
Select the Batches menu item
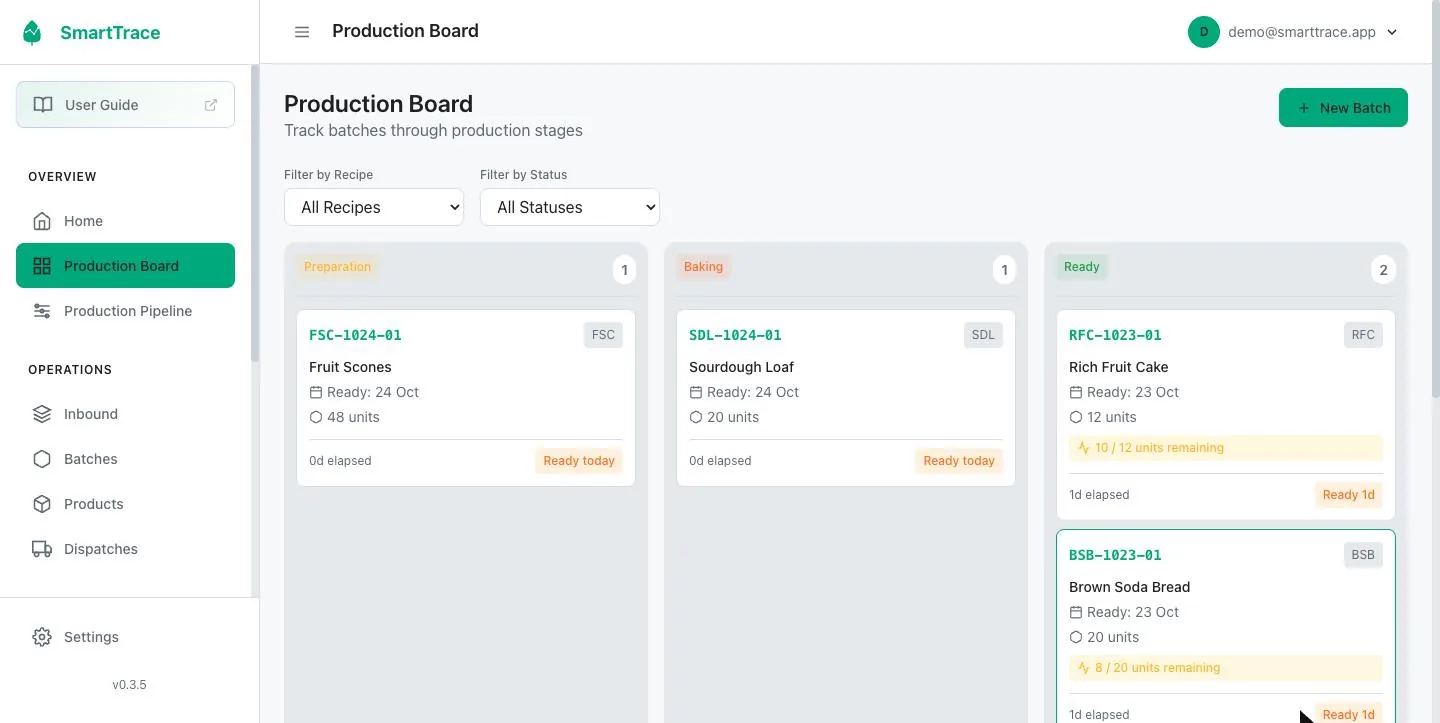coord(125,459)
